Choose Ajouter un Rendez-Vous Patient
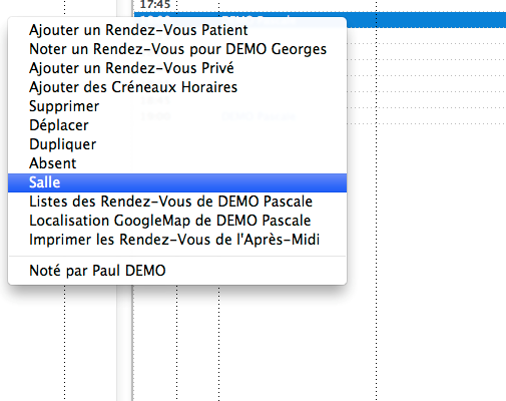 [177, 30]
